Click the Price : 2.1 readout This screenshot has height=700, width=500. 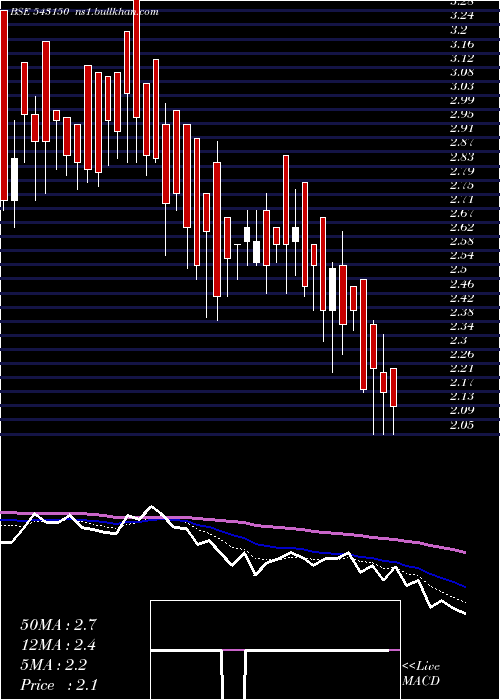59,685
